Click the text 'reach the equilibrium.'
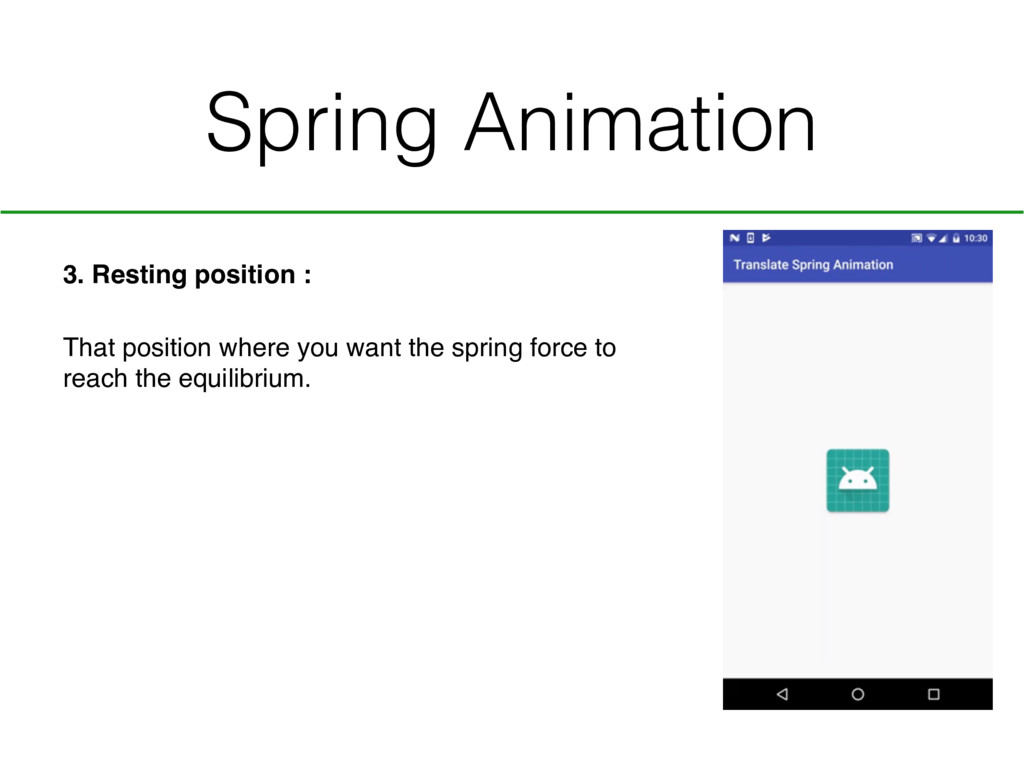The width and height of the screenshot is (1024, 768). [187, 379]
